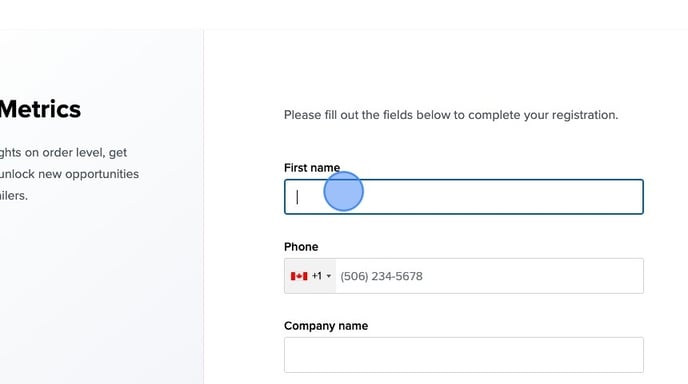Click the "Phone" field label
This screenshot has width=688, height=384.
pyautogui.click(x=301, y=247)
